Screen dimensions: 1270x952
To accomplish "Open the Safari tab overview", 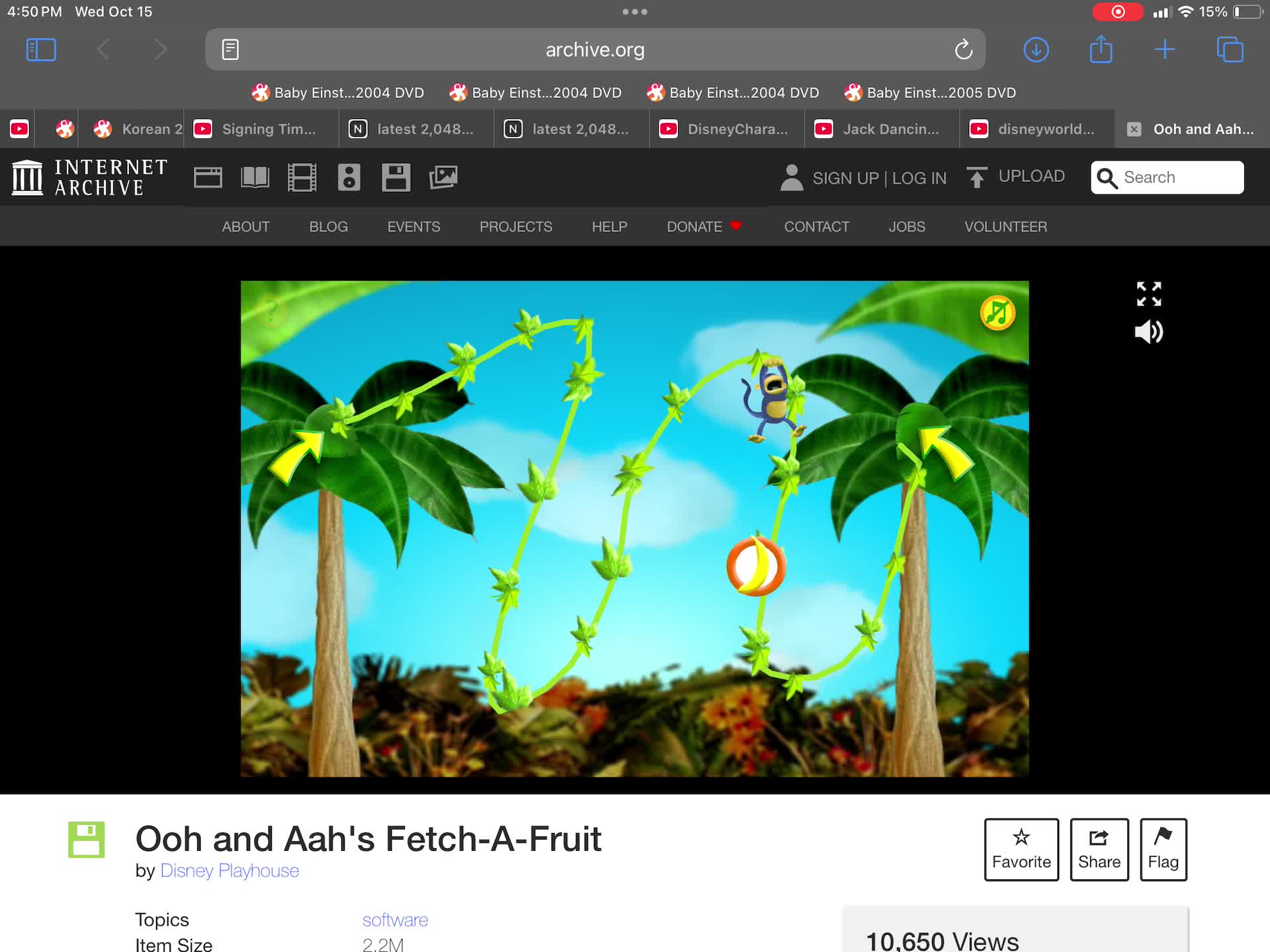I will tap(1230, 50).
